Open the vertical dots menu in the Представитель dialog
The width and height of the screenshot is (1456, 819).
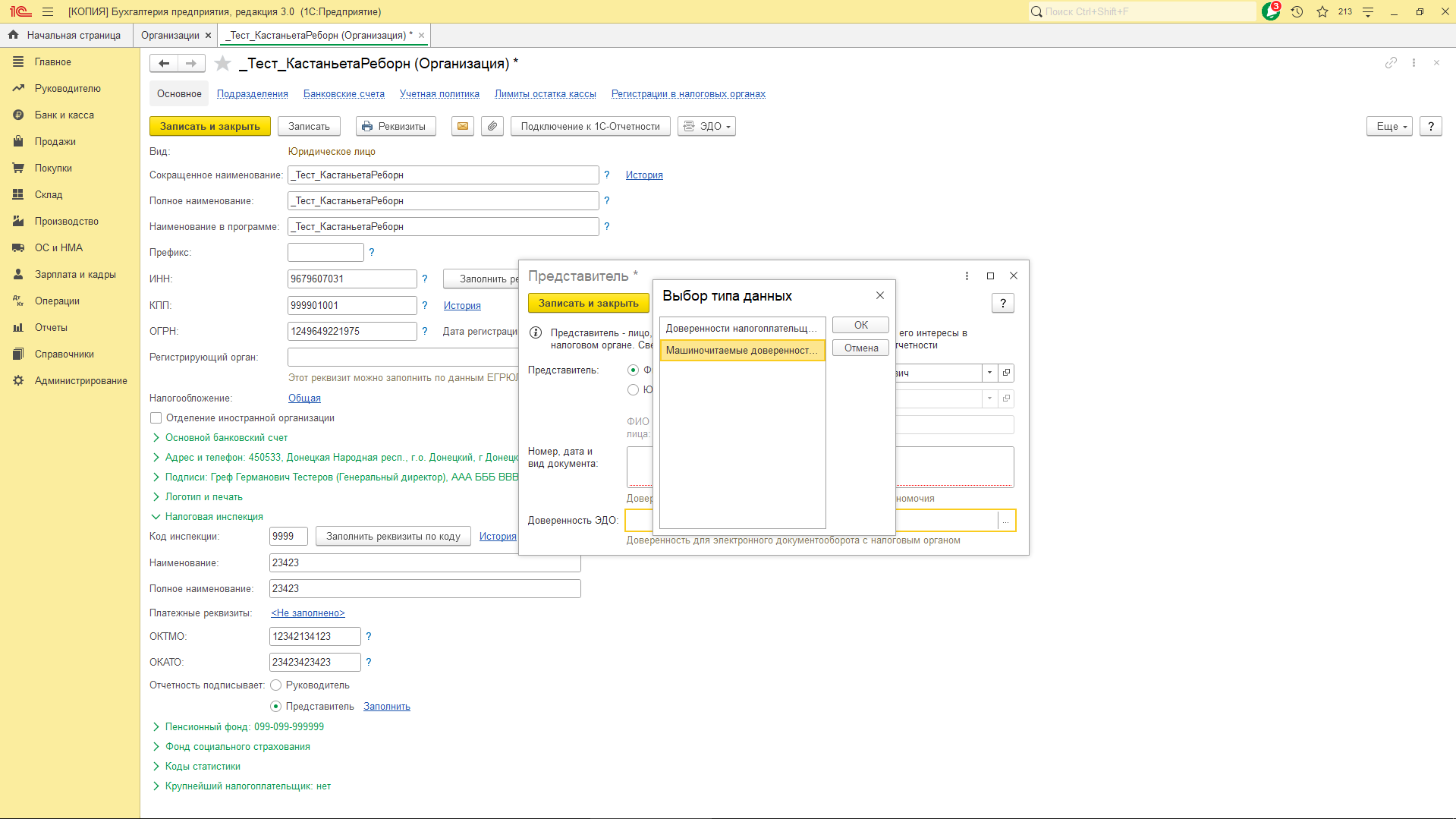(967, 276)
